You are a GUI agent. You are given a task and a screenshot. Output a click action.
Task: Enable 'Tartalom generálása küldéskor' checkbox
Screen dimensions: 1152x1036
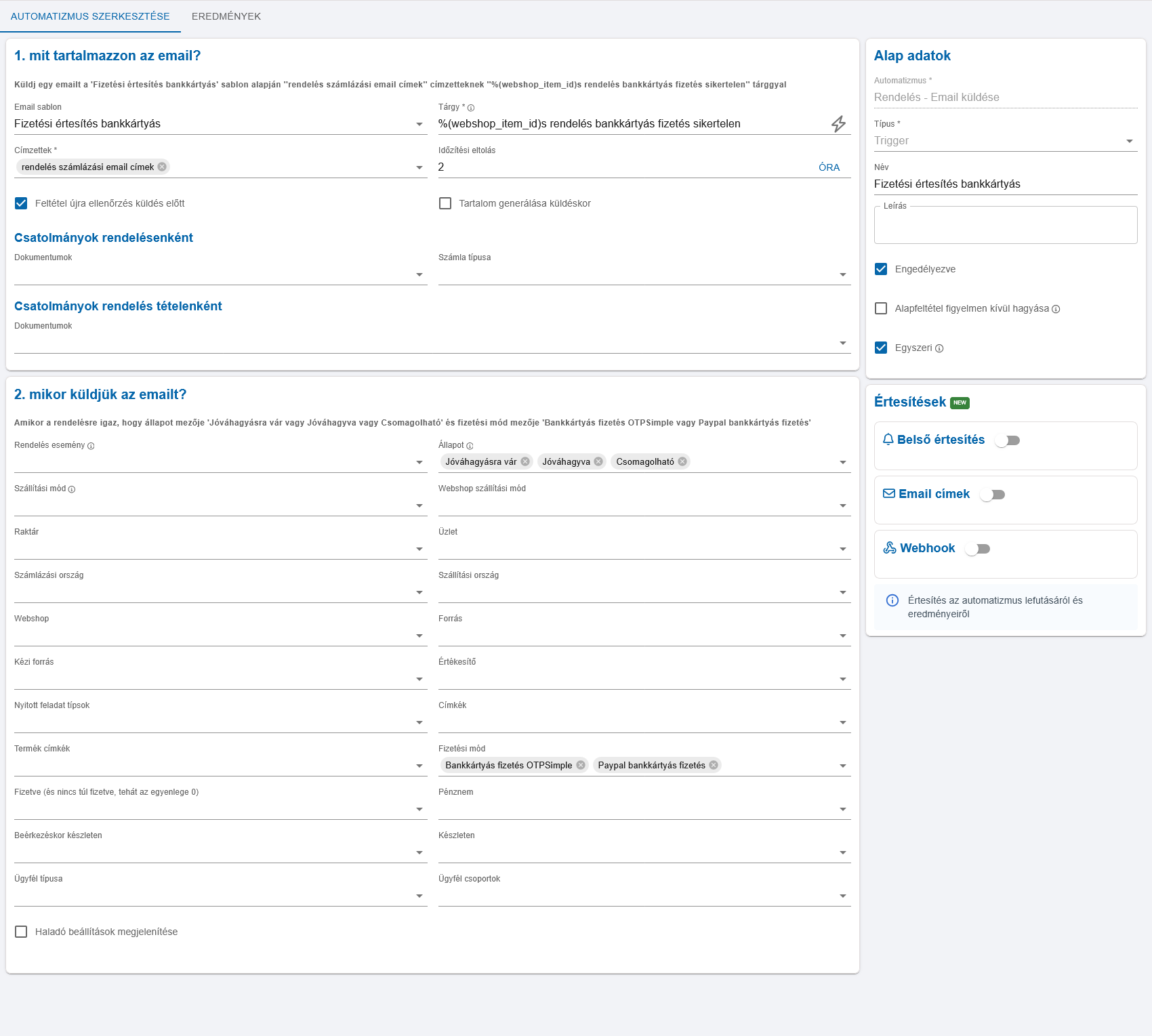[445, 203]
